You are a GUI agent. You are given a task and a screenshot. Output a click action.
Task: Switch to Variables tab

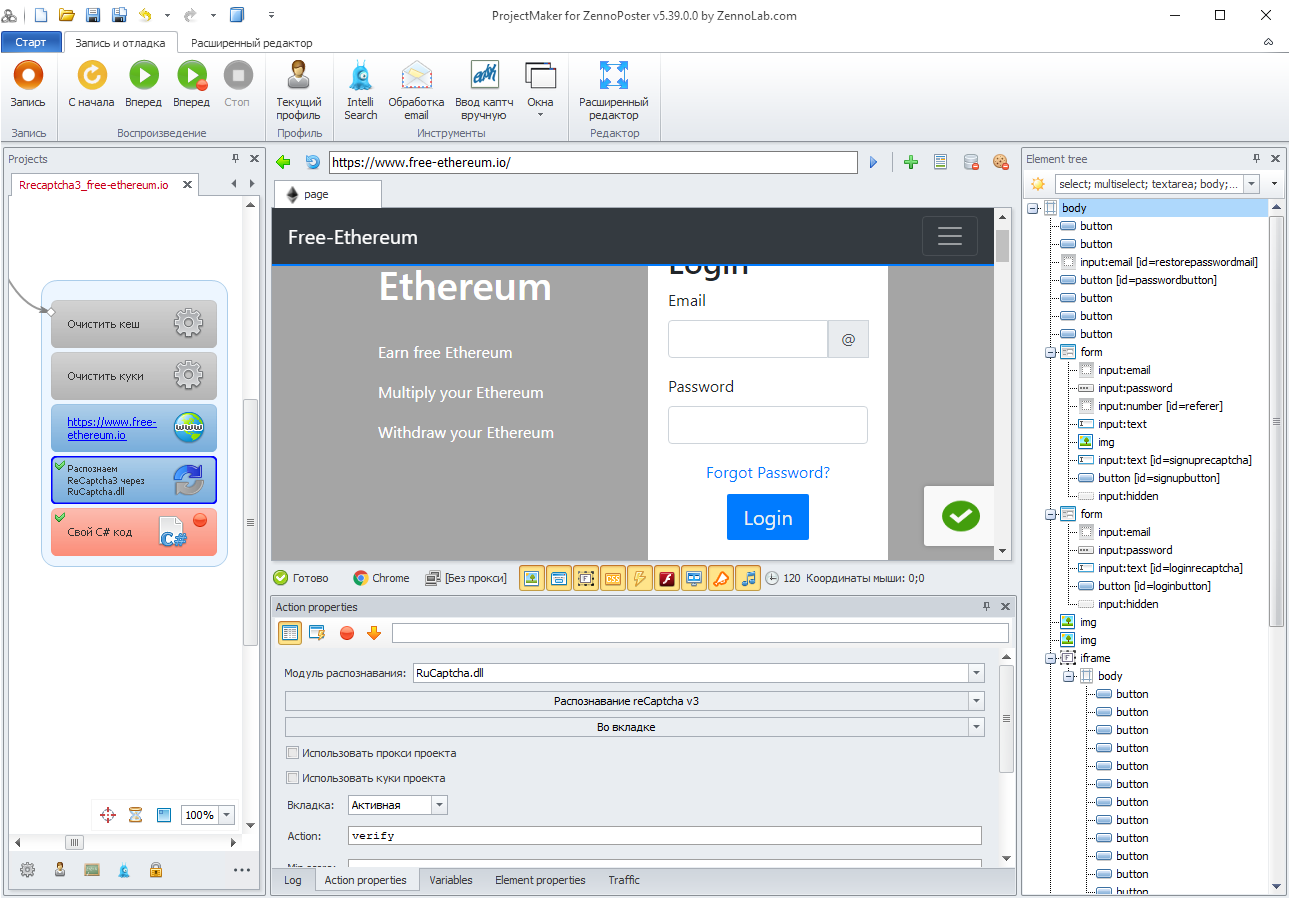tap(451, 880)
